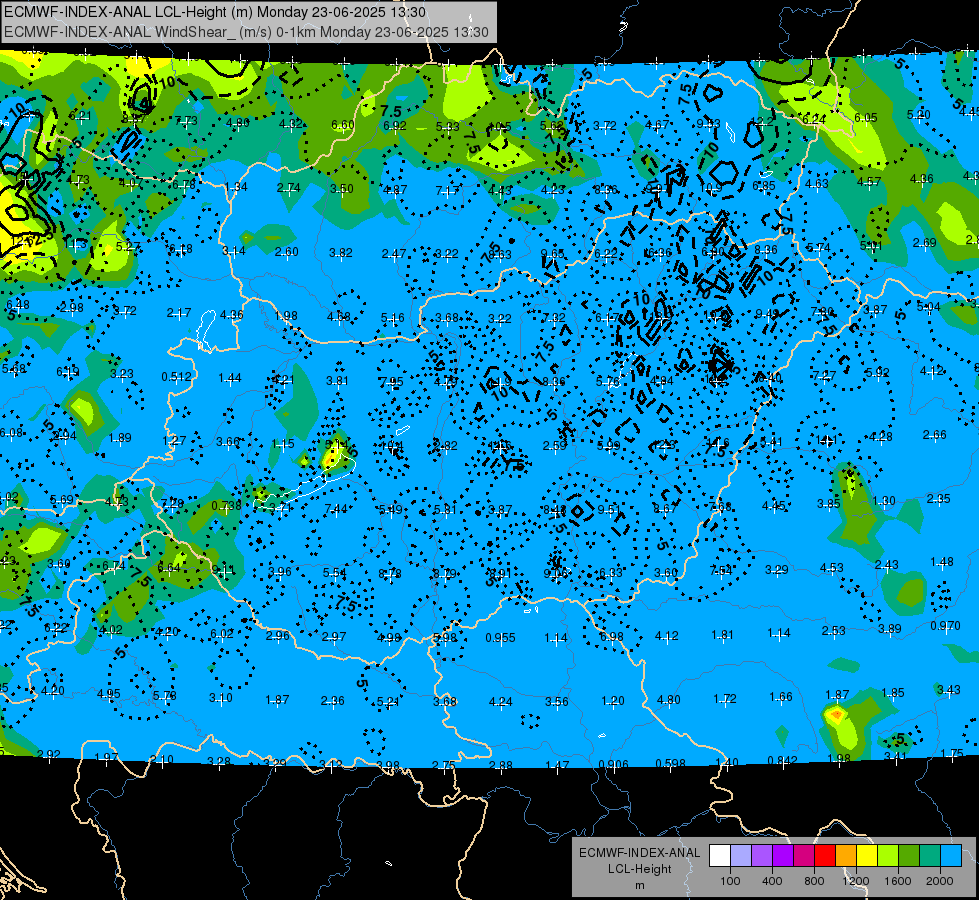This screenshot has width=979, height=900.
Task: Click the wind shear value '6.60'
Action: click(342, 125)
